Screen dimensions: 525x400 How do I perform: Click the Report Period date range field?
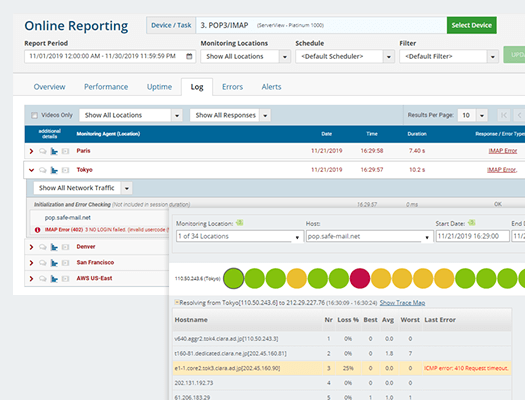click(x=110, y=56)
